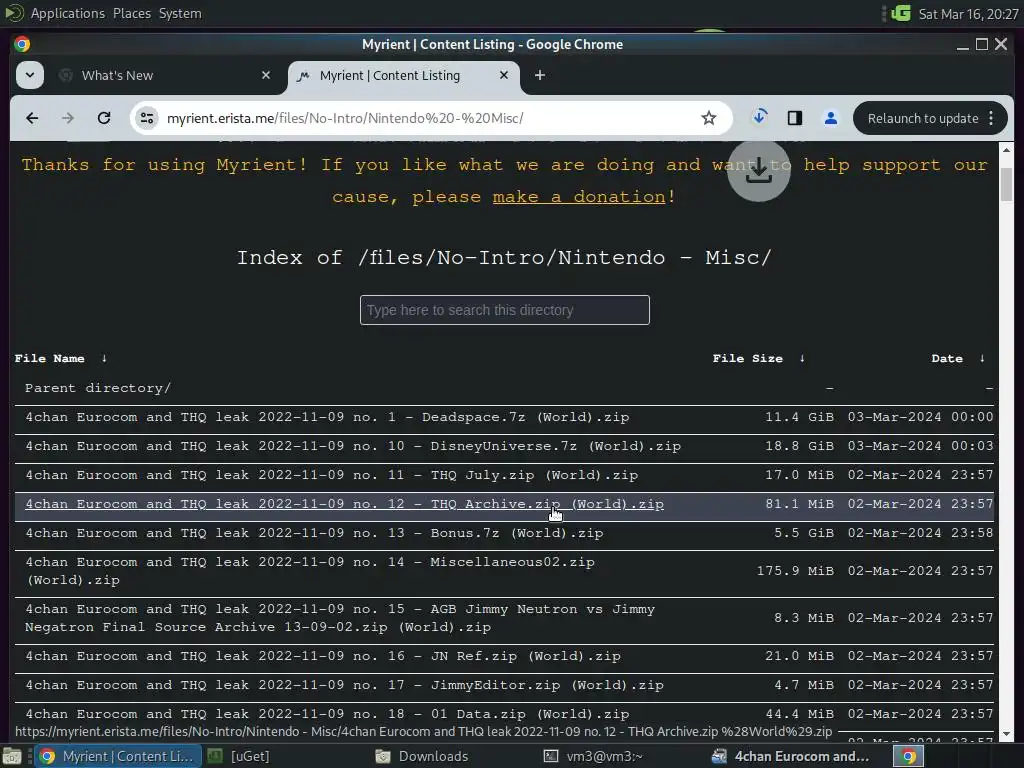The width and height of the screenshot is (1024, 768).
Task: Sort by File Name column arrow
Action: click(104, 358)
